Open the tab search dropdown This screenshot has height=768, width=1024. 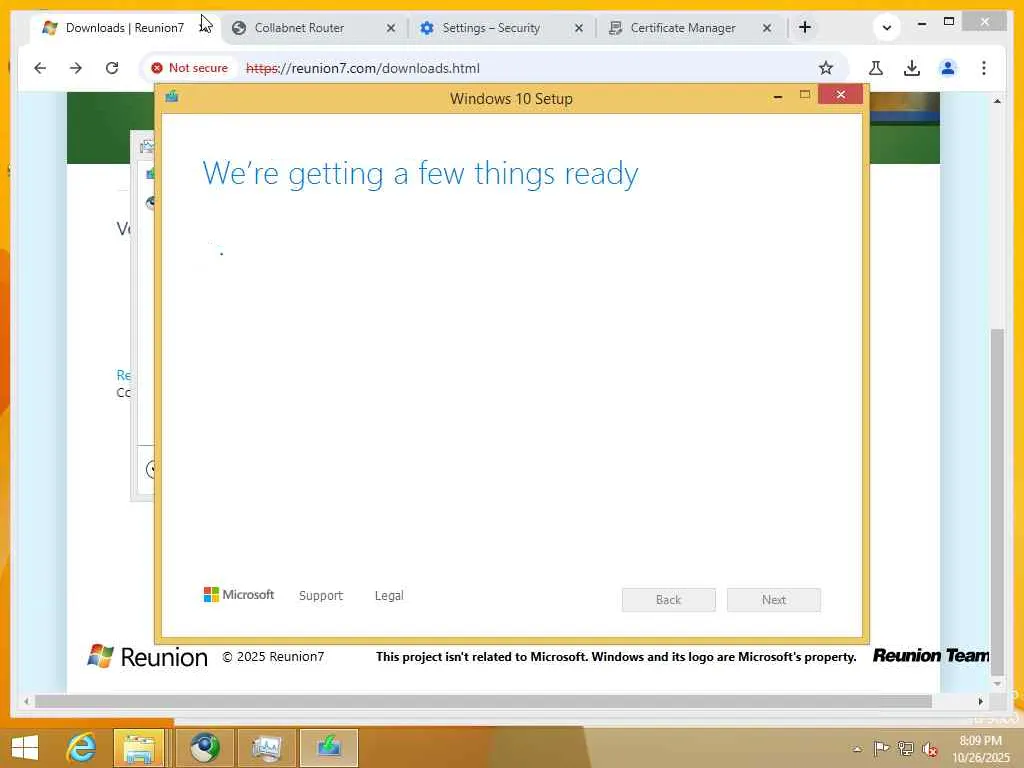(x=887, y=27)
